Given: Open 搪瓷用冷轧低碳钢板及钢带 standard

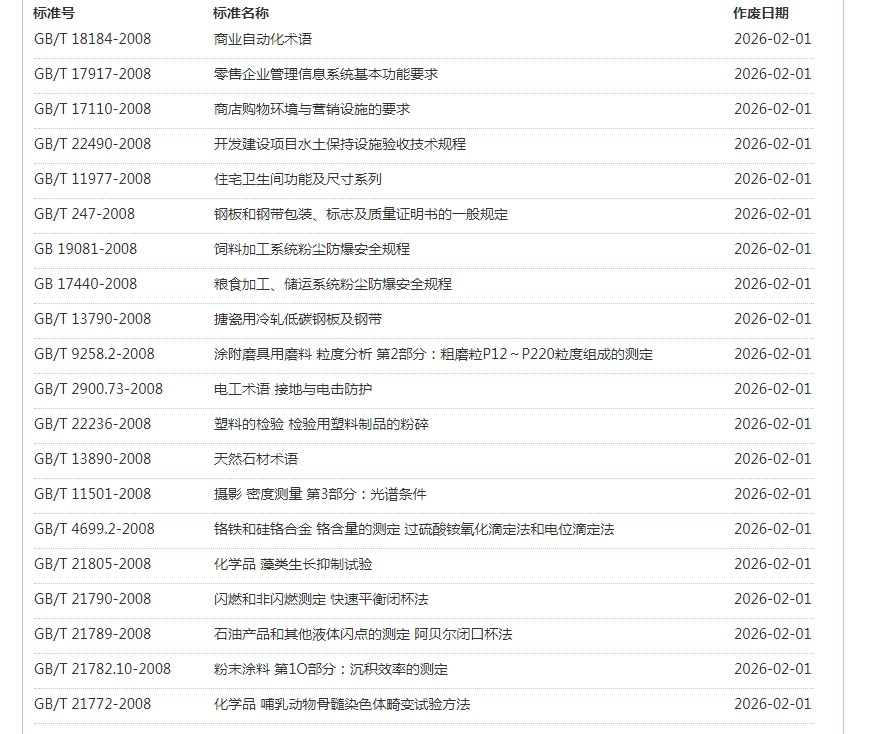Looking at the screenshot, I should pyautogui.click(x=297, y=319).
